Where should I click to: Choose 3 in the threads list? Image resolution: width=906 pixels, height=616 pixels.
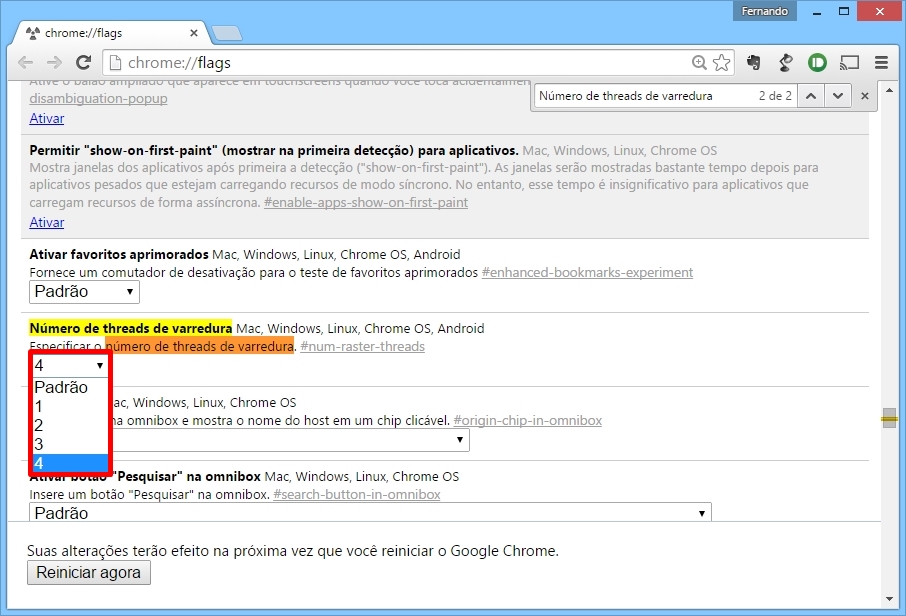[x=69, y=444]
